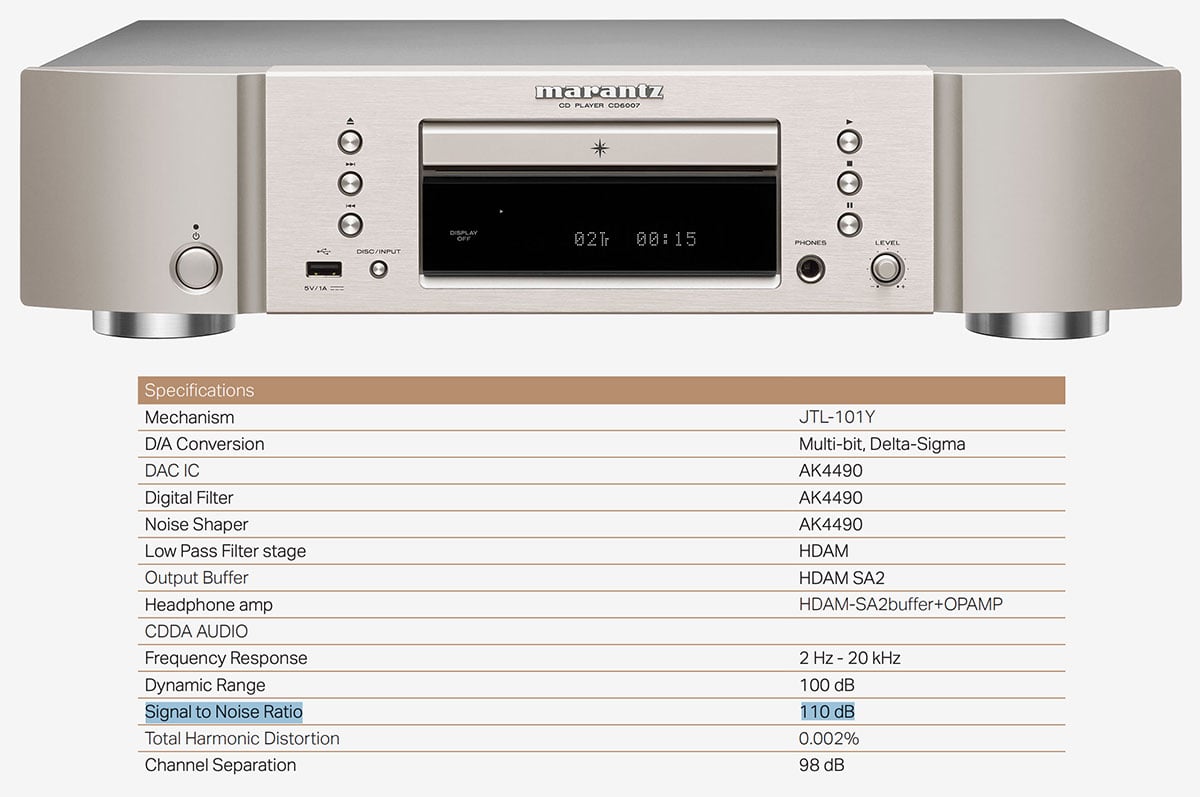Click the "D/A Conversion" row label

click(x=205, y=444)
